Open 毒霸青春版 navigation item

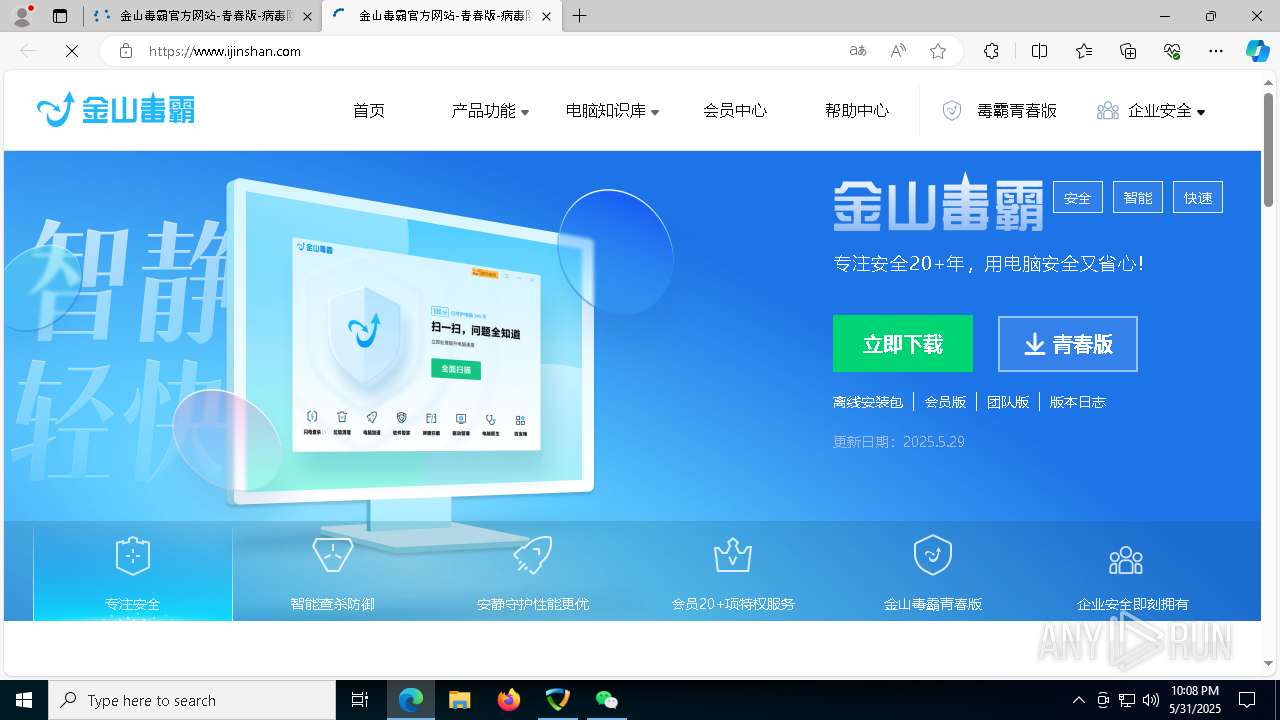coord(1000,111)
